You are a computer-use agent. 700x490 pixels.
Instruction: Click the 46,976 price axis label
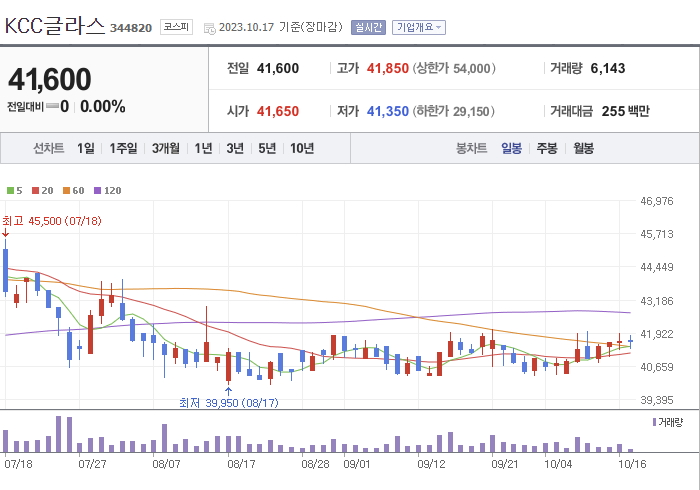coord(657,201)
